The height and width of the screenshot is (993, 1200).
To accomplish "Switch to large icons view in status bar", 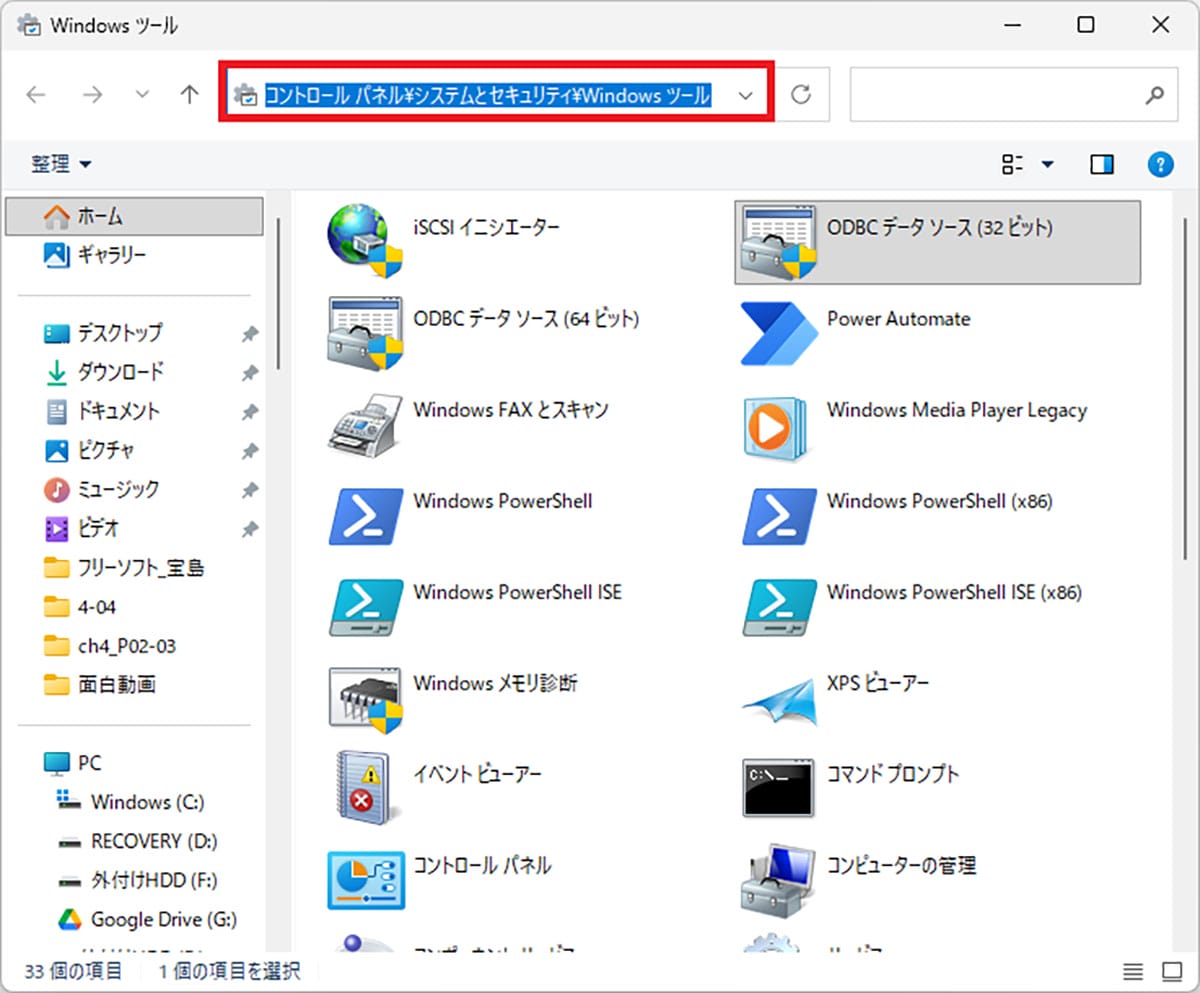I will coord(1171,971).
